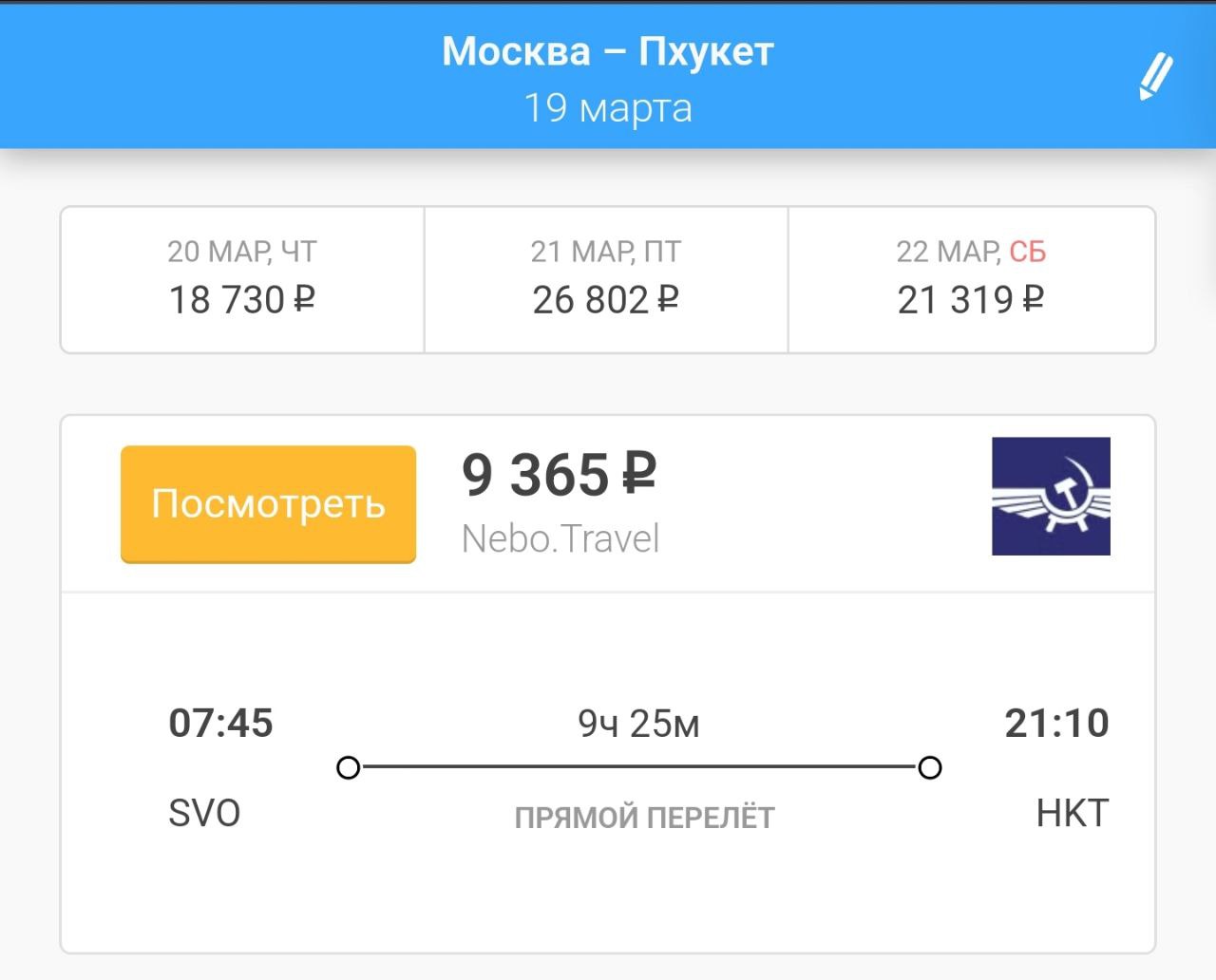Click the 21 319 ₽ price for 22 March

pyautogui.click(x=971, y=300)
